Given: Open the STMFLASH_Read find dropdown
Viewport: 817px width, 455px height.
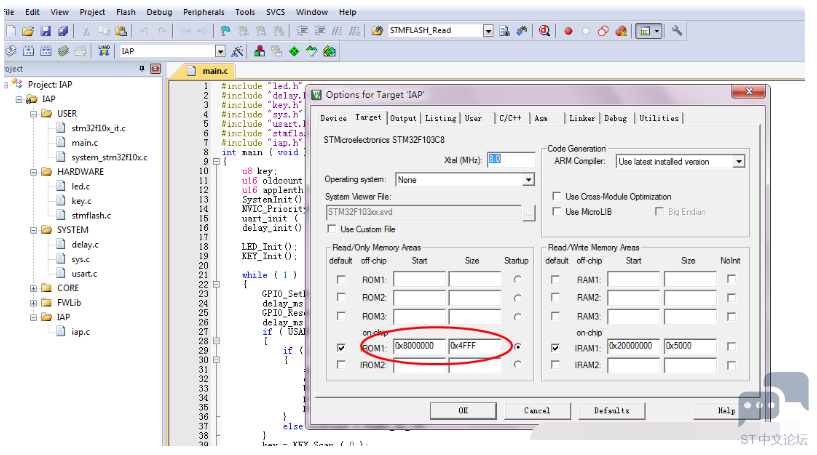Looking at the screenshot, I should coord(488,31).
